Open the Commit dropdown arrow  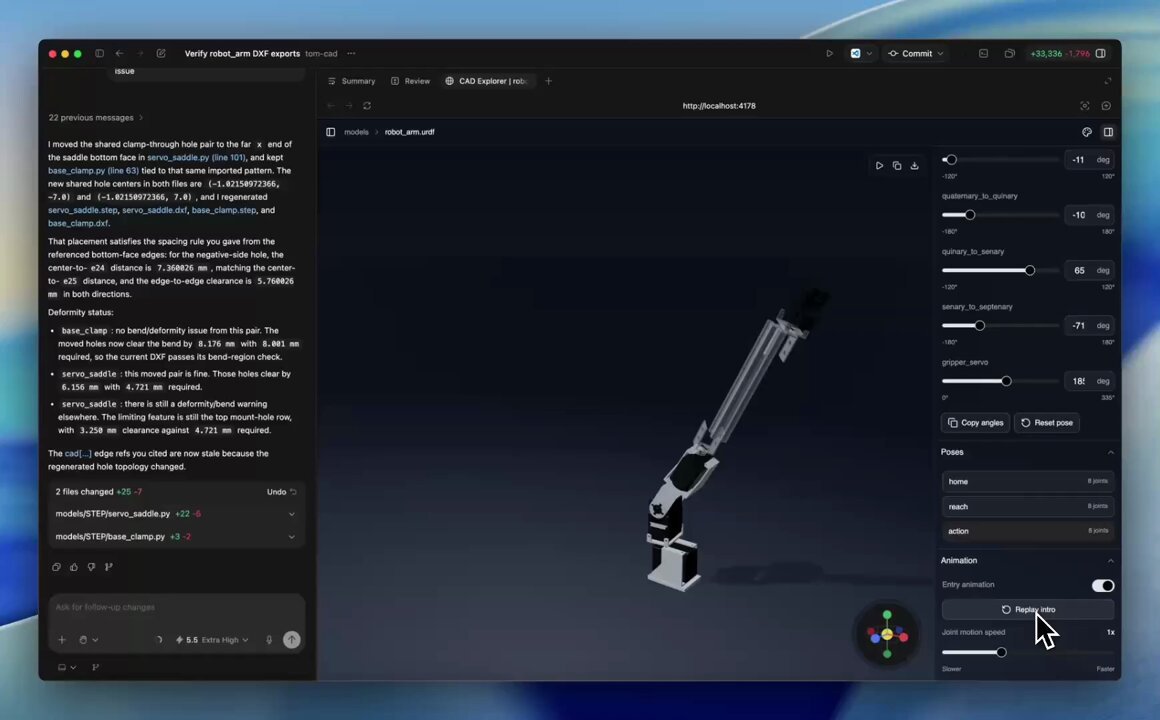coord(940,53)
